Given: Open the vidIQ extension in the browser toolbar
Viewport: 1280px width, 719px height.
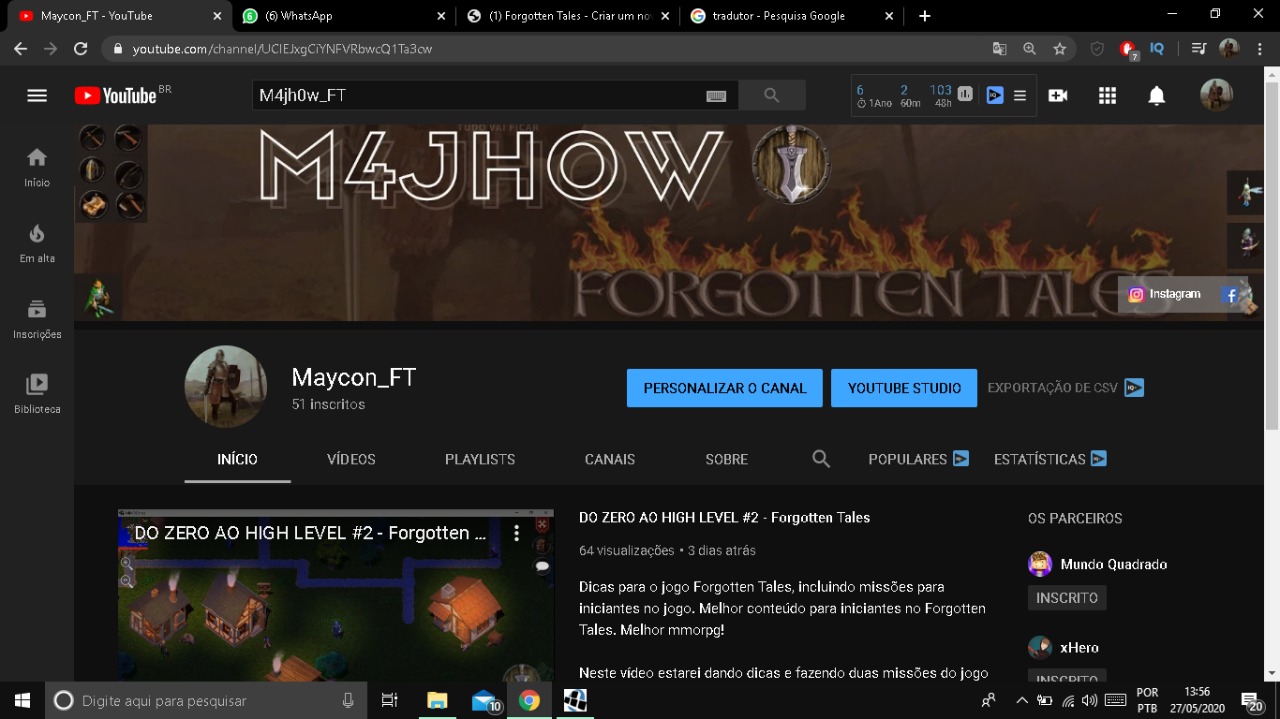Looking at the screenshot, I should pos(1157,48).
